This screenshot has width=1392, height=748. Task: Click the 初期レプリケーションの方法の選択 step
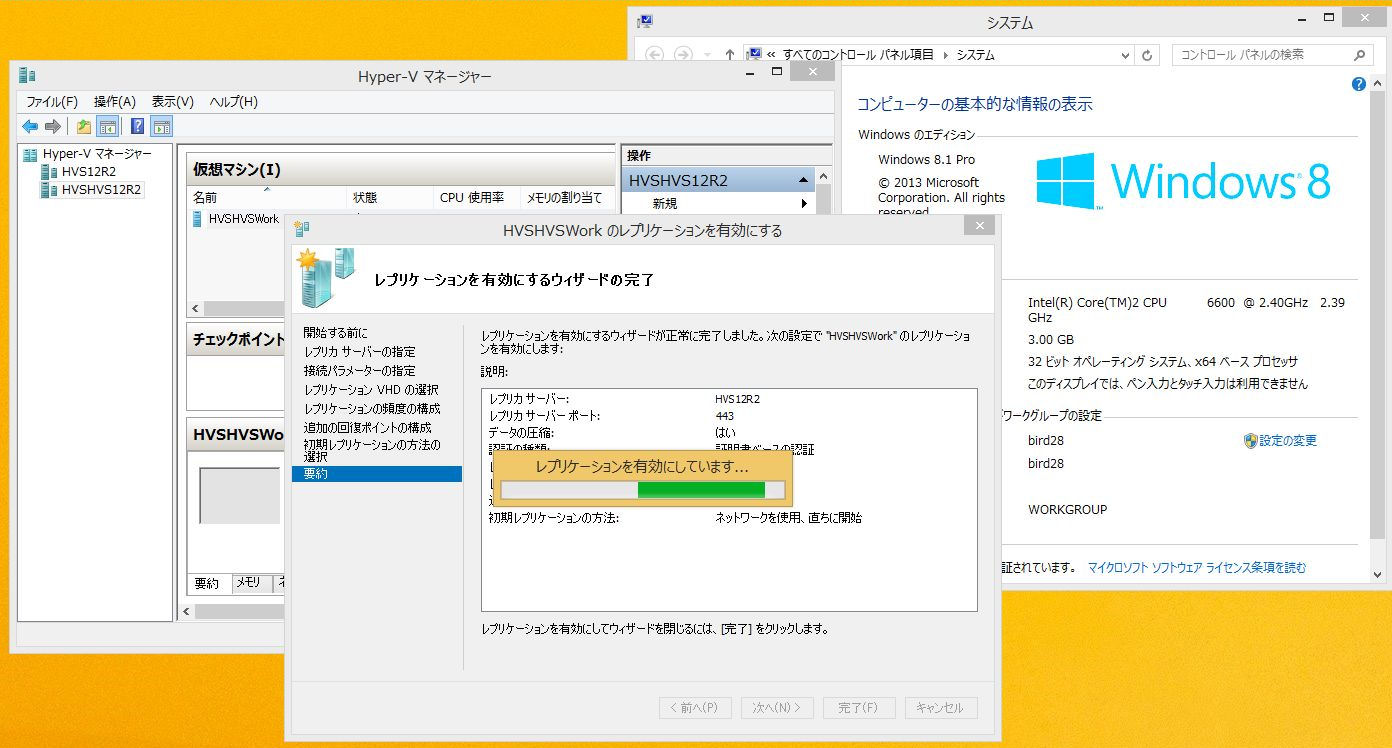point(372,450)
